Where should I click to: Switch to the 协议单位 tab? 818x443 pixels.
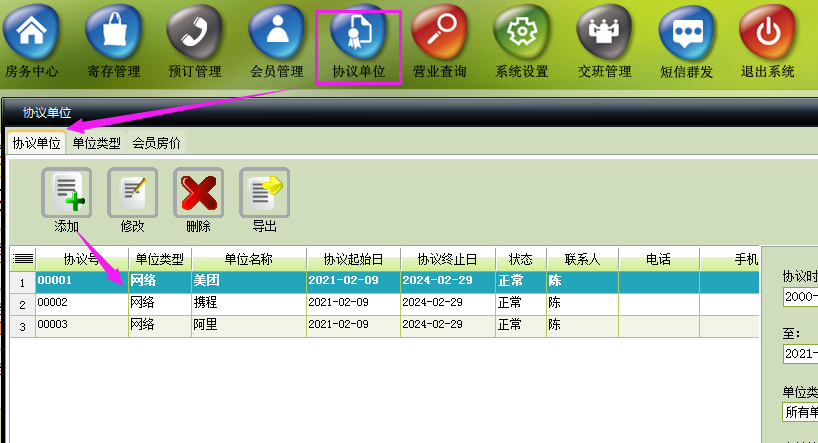pyautogui.click(x=37, y=143)
